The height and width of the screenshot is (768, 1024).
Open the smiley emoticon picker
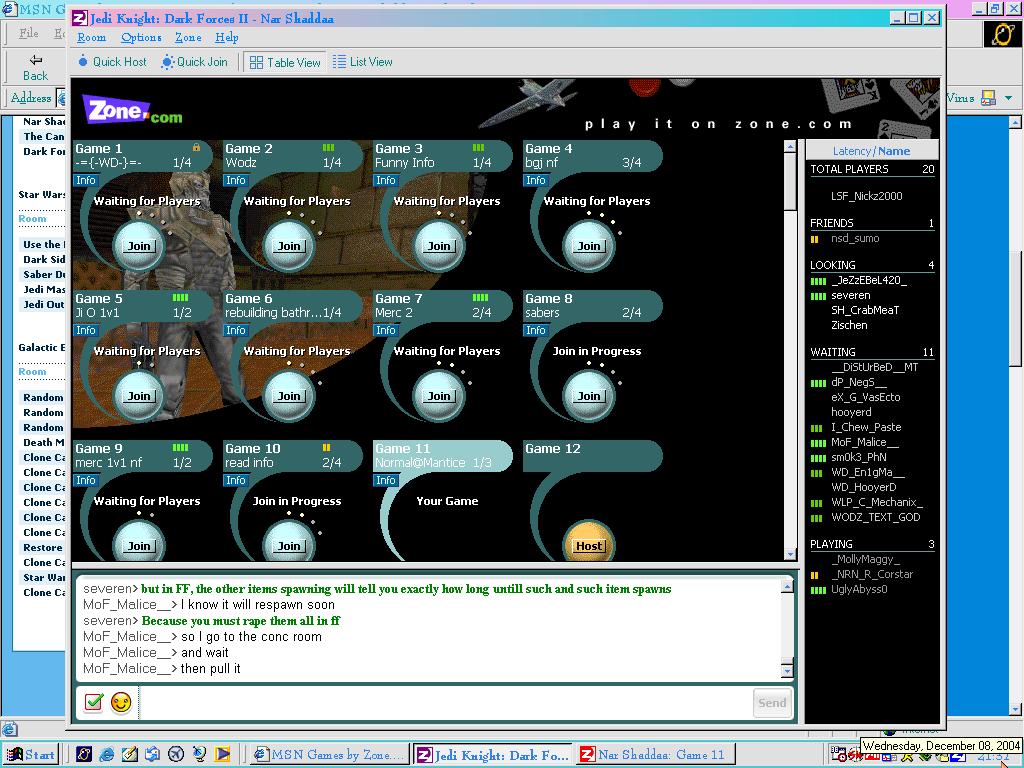[x=121, y=703]
